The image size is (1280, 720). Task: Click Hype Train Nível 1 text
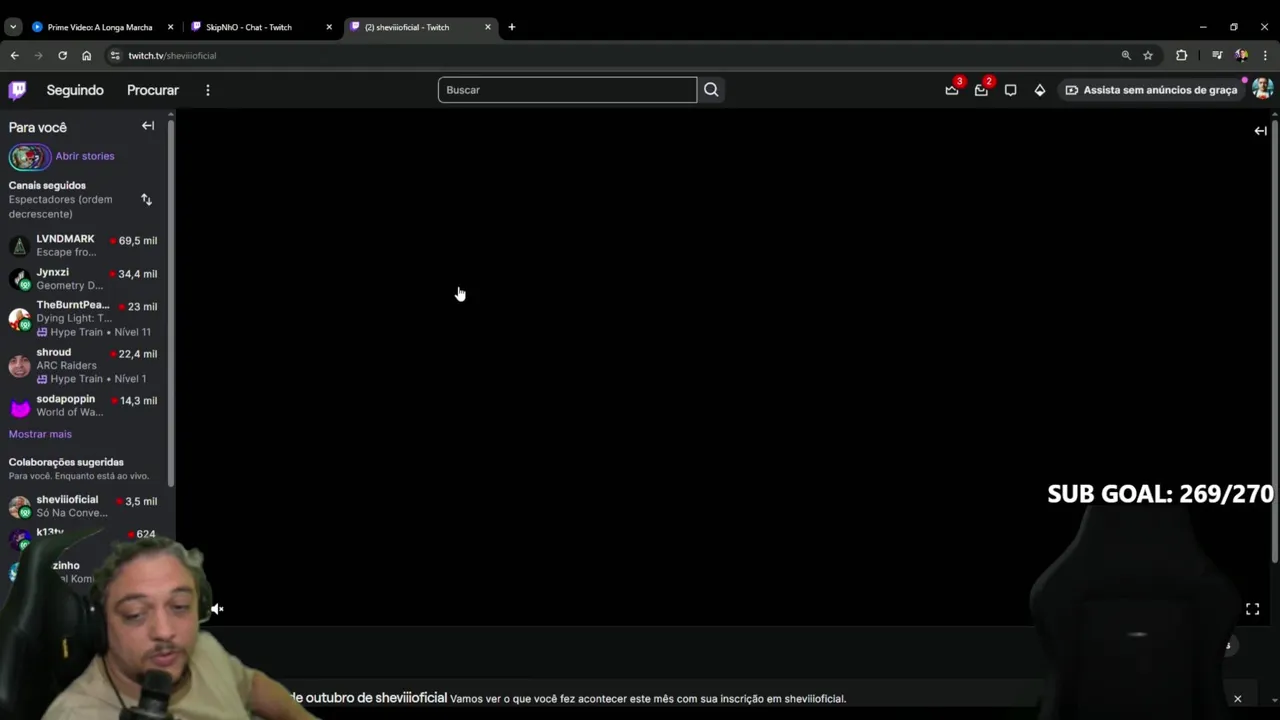[x=98, y=379]
